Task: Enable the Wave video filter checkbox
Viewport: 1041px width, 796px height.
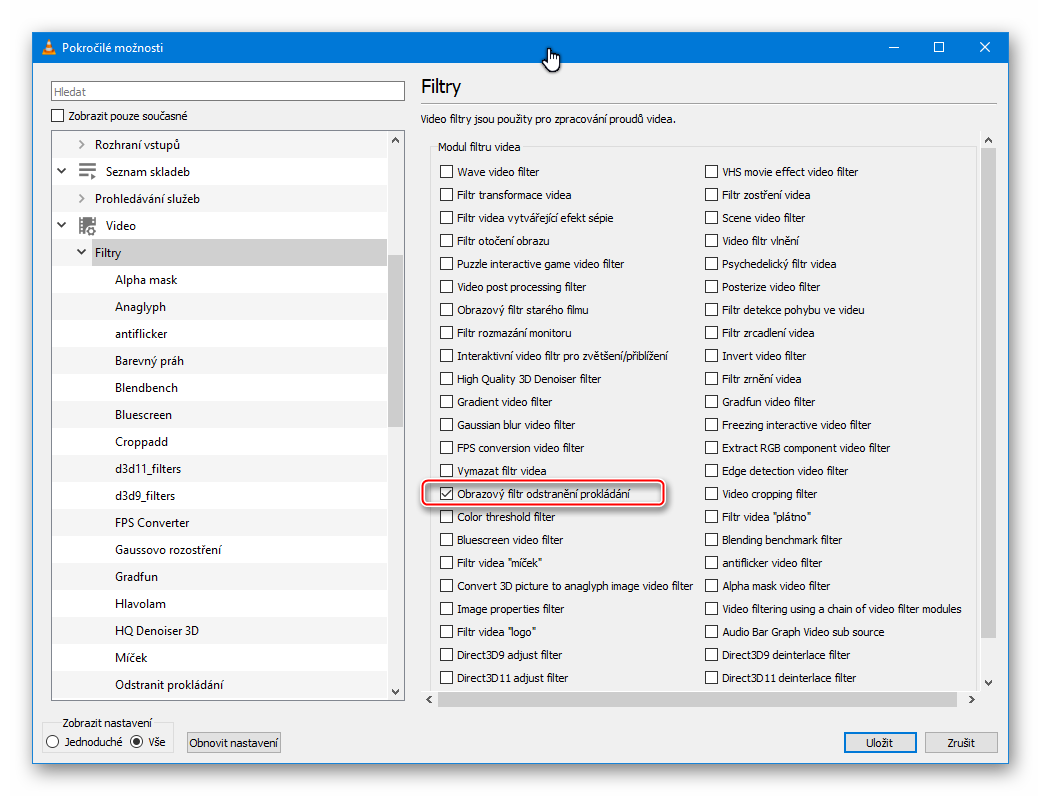Action: (x=447, y=172)
